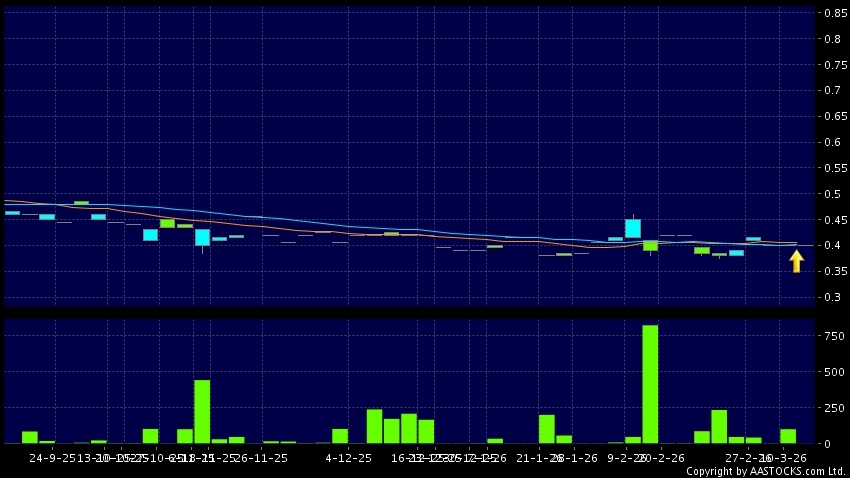Click the leftmost green volume bar
The height and width of the screenshot is (478, 850).
30,437
